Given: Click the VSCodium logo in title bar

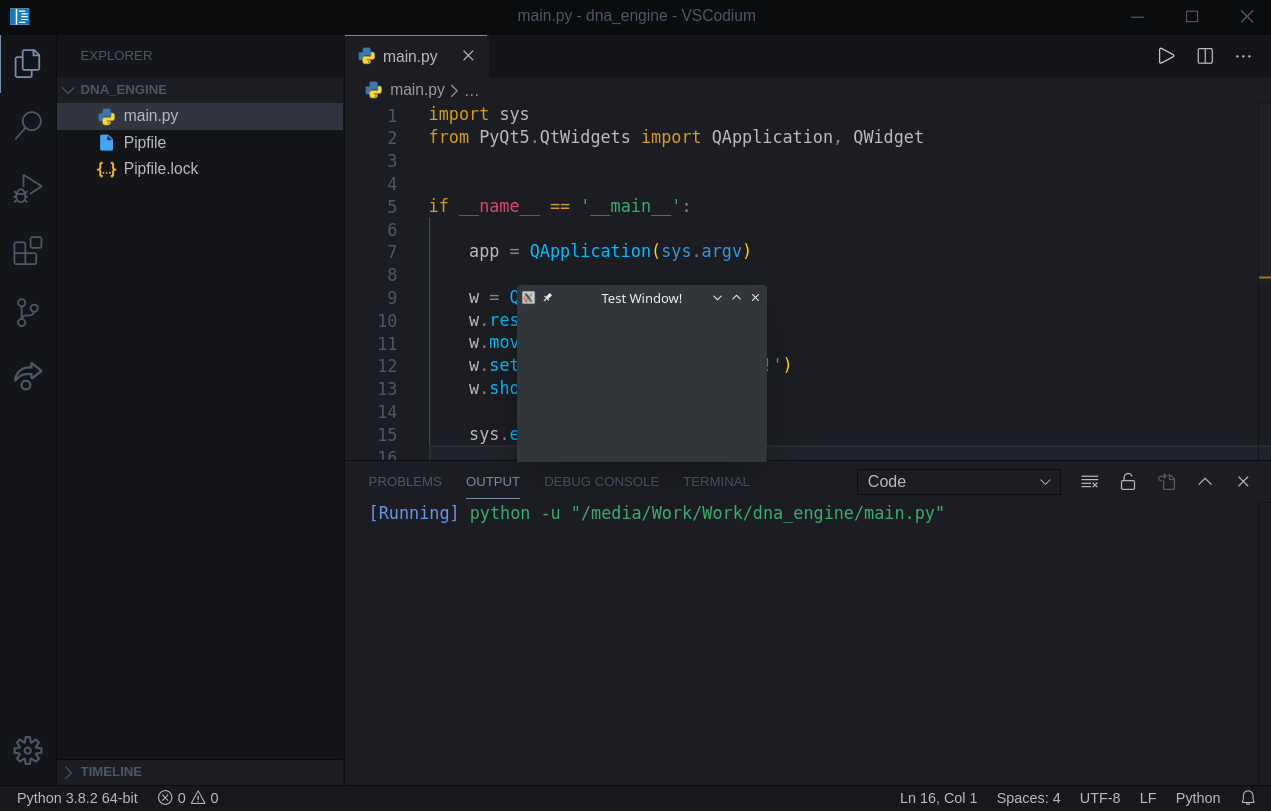Looking at the screenshot, I should click(20, 16).
